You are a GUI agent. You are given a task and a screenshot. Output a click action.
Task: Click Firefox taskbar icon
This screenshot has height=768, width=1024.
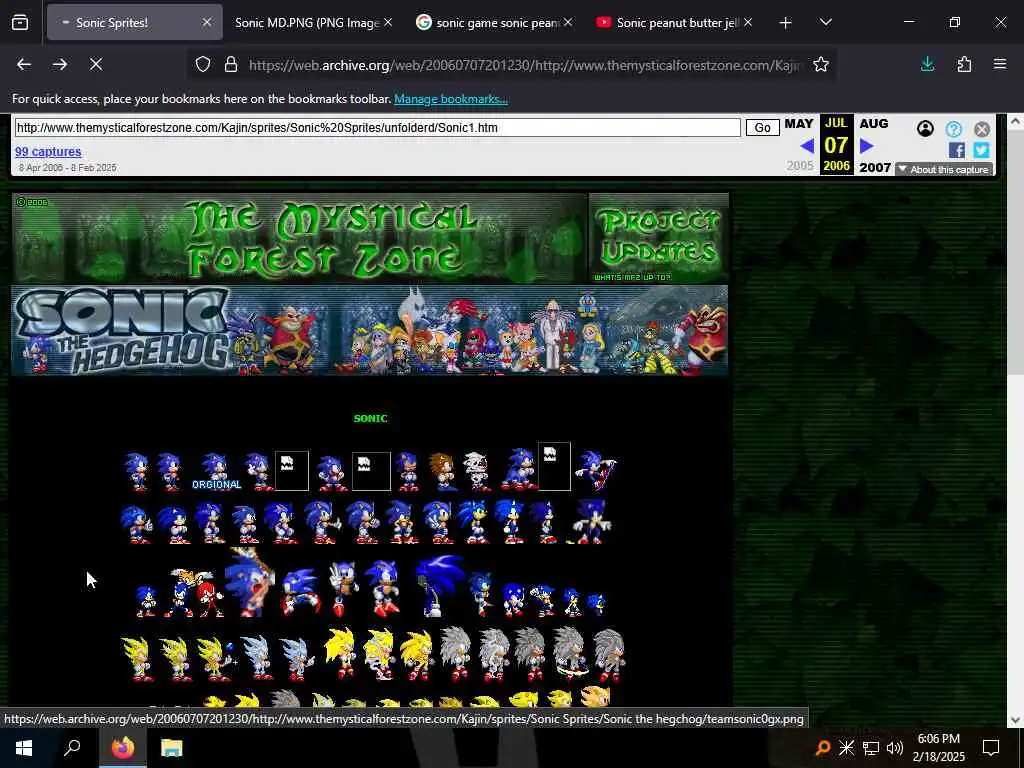123,748
